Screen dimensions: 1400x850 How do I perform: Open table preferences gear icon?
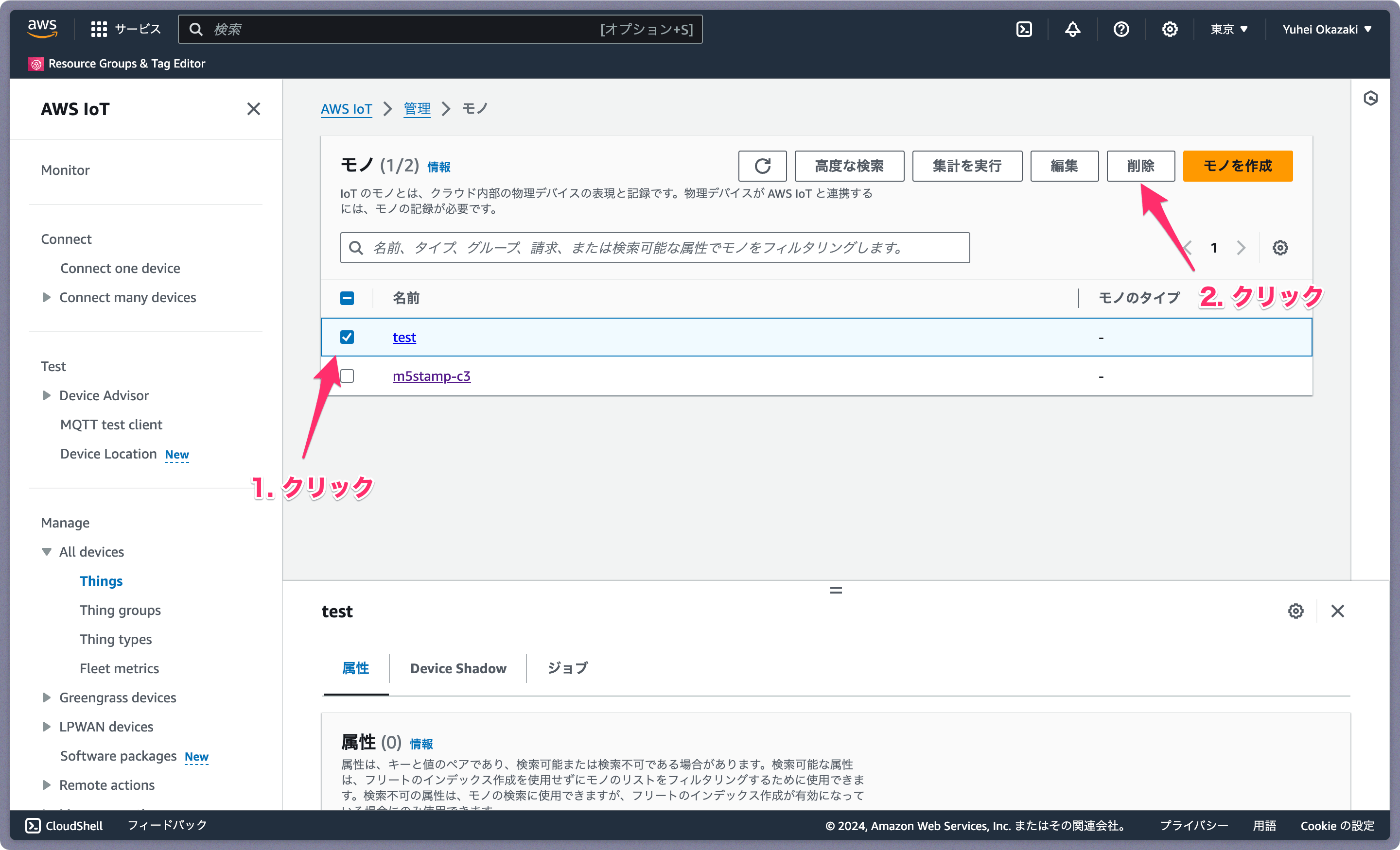click(x=1280, y=248)
